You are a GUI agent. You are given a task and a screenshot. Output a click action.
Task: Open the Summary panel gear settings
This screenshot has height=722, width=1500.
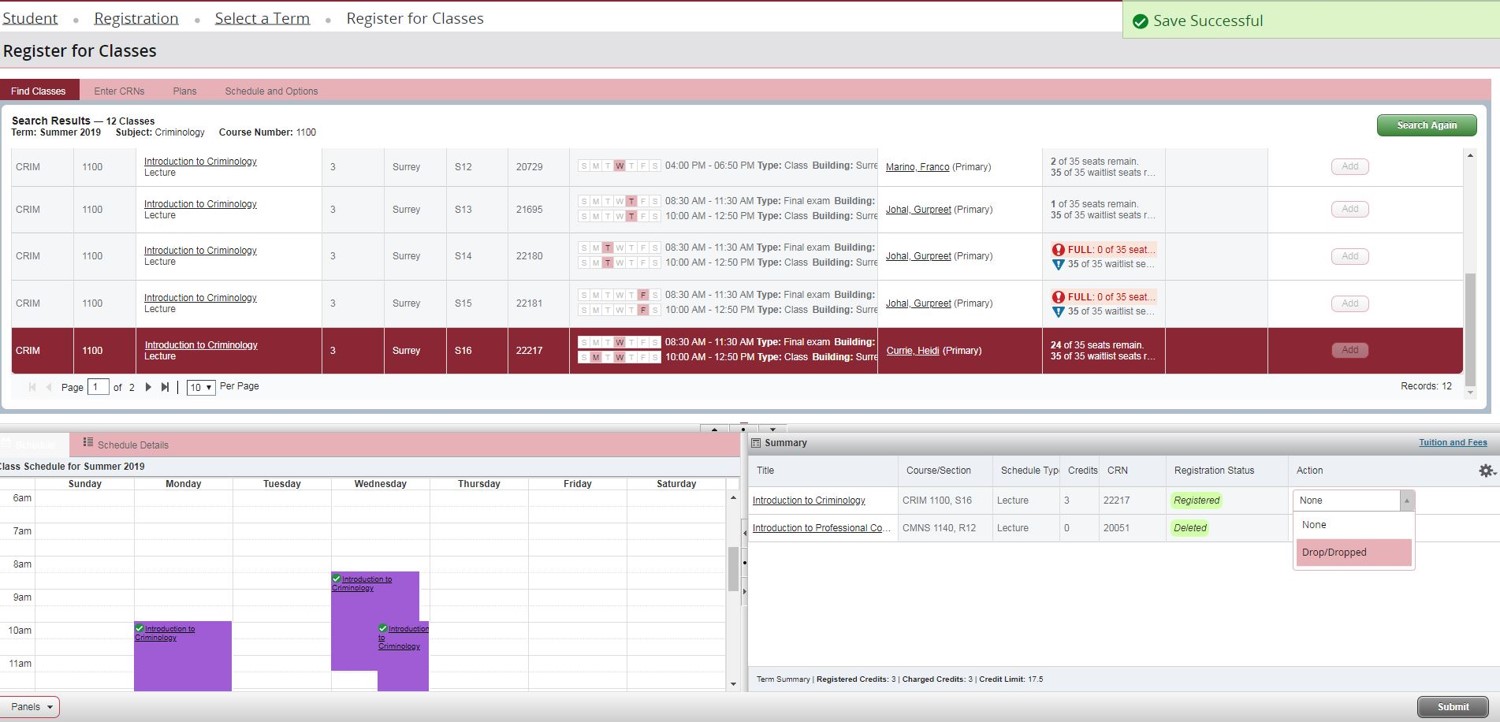point(1486,470)
